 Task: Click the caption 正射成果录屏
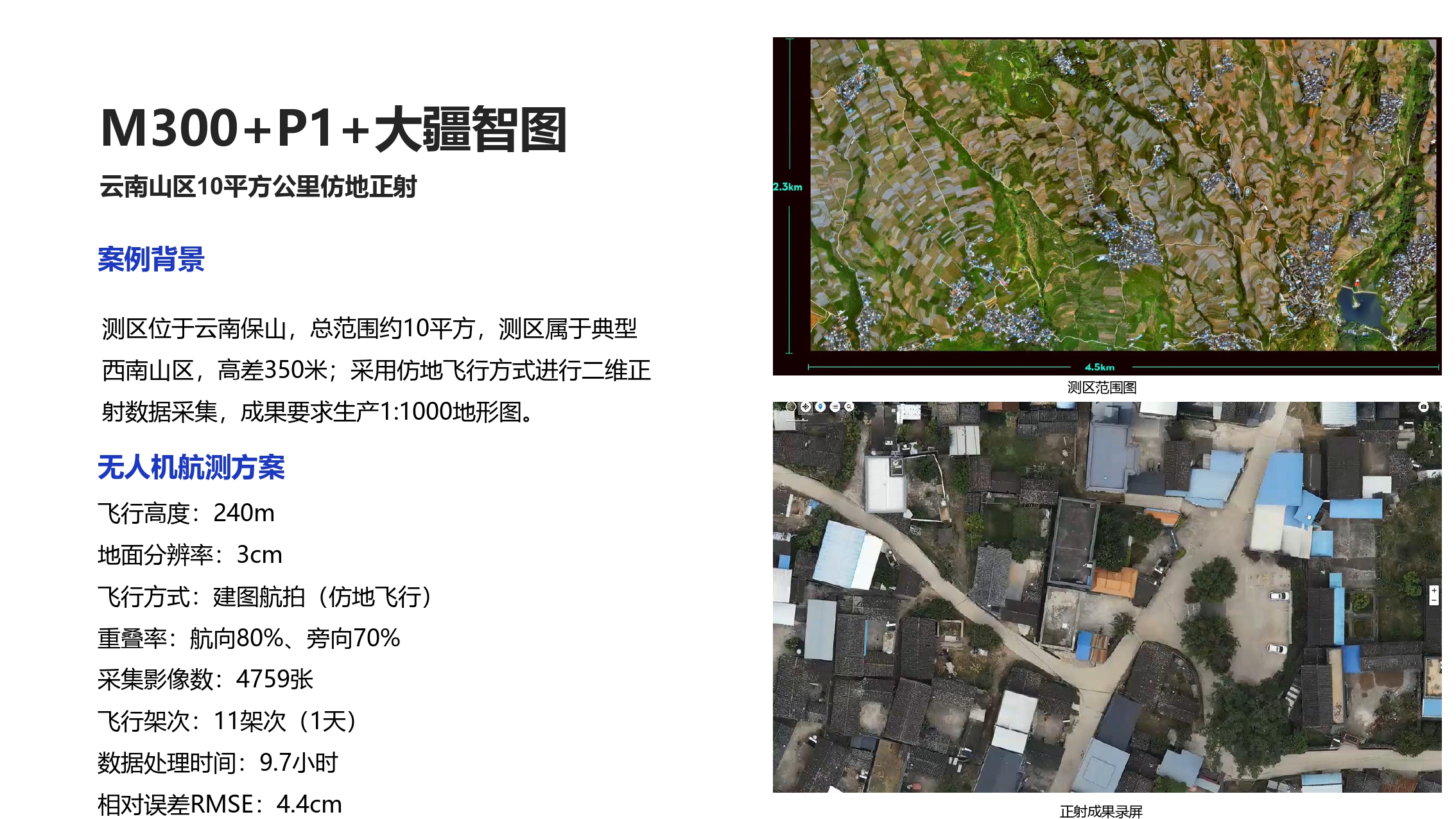point(1101,811)
